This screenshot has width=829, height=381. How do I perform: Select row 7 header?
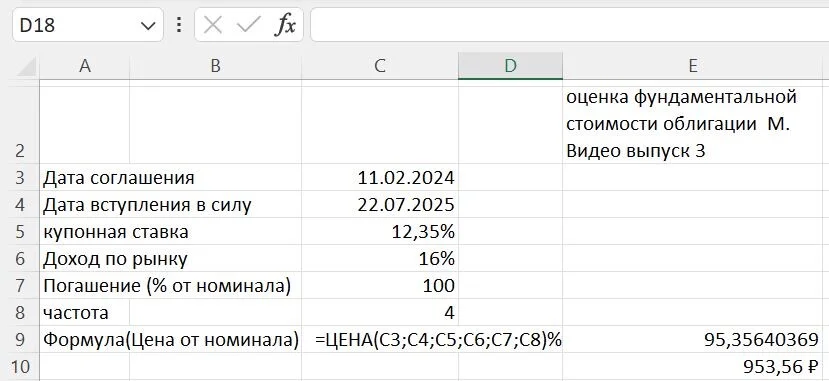(x=20, y=285)
